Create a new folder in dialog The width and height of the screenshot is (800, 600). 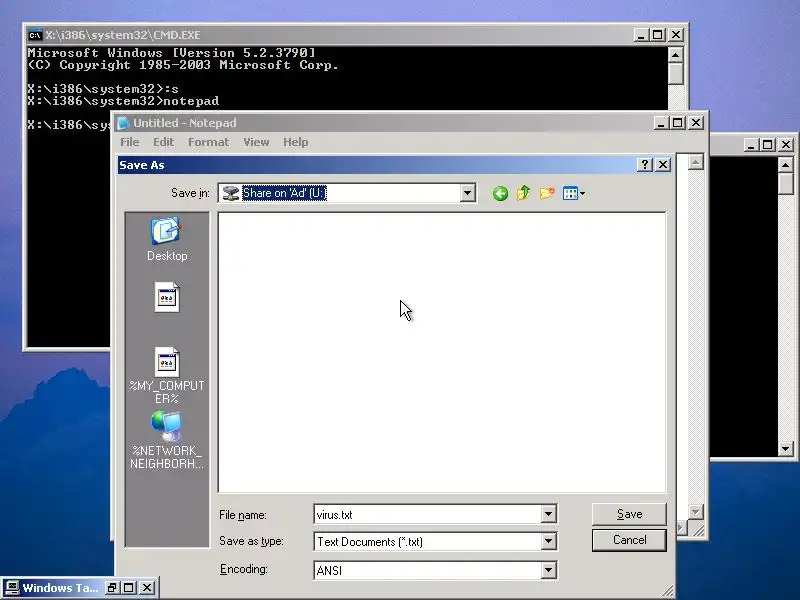[x=547, y=193]
